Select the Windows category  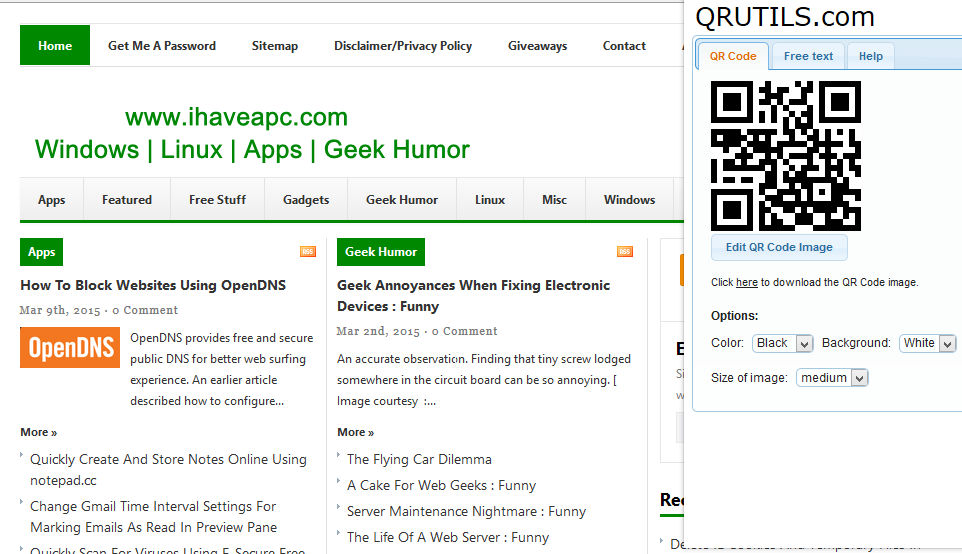coord(629,199)
